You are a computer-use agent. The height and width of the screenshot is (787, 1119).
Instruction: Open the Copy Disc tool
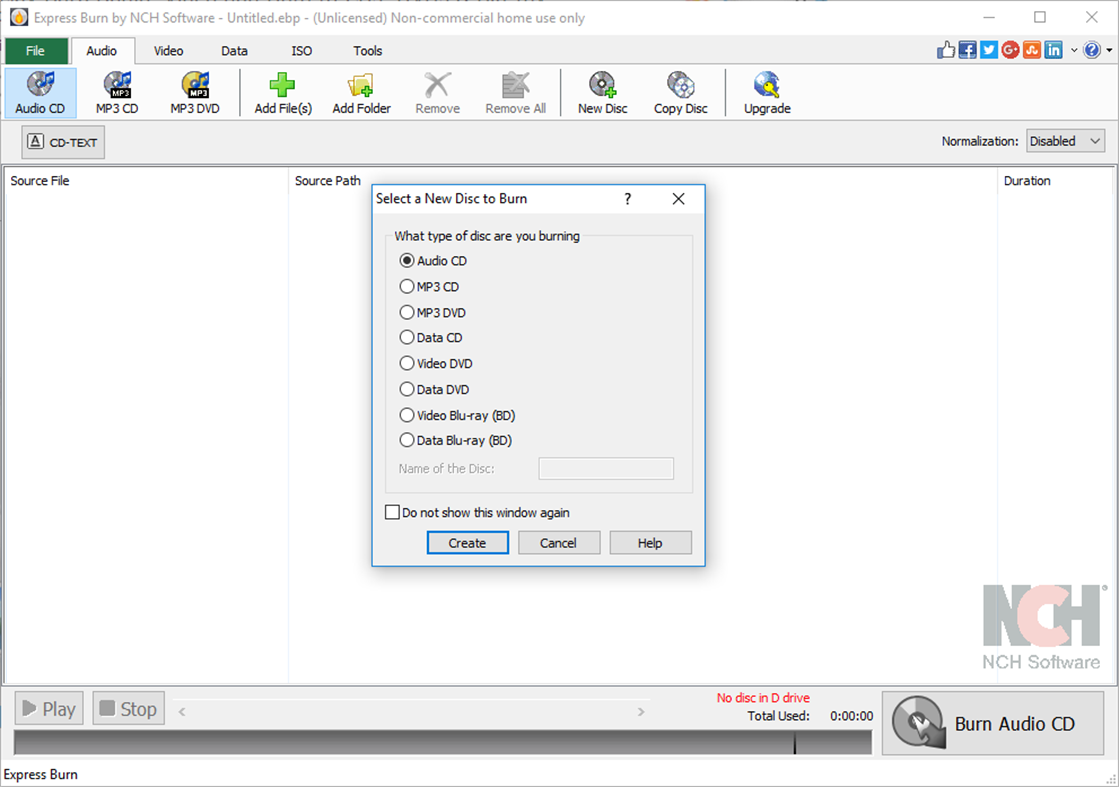pyautogui.click(x=680, y=92)
